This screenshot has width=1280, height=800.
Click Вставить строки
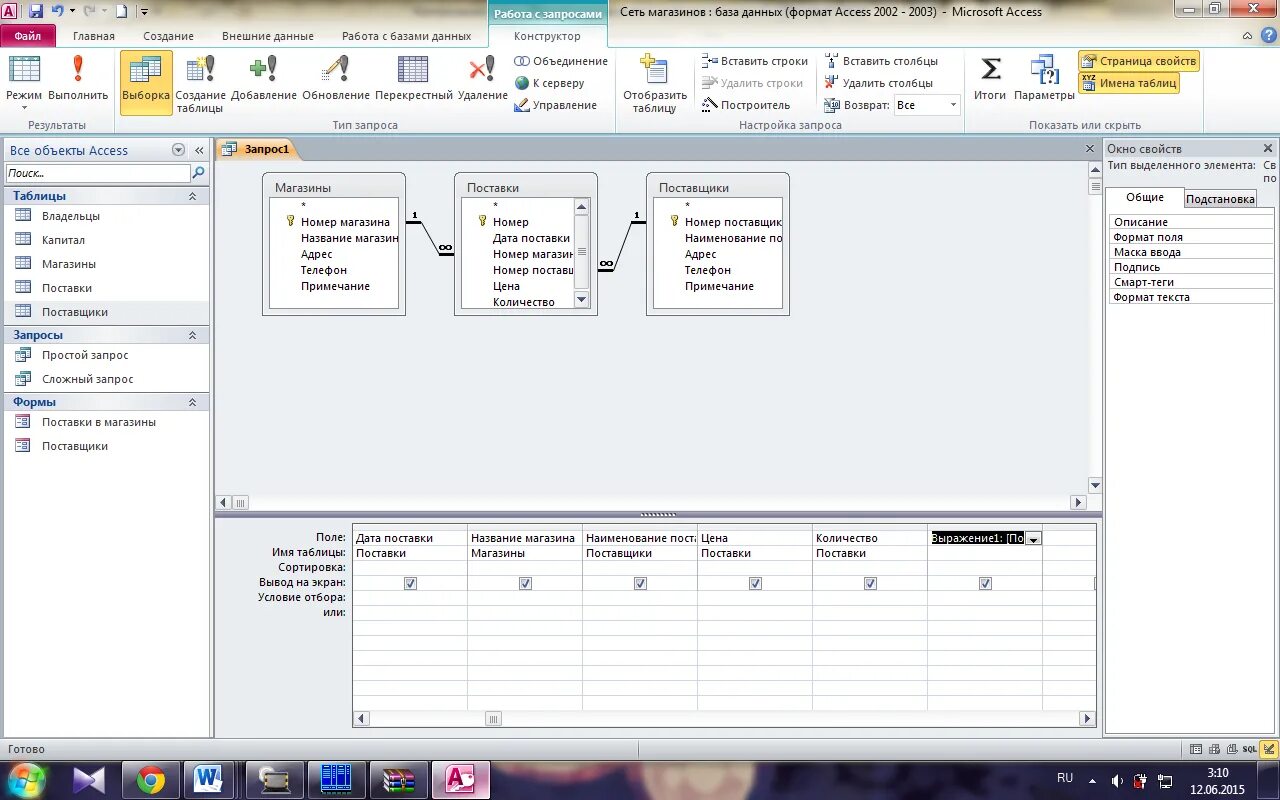pyautogui.click(x=755, y=61)
